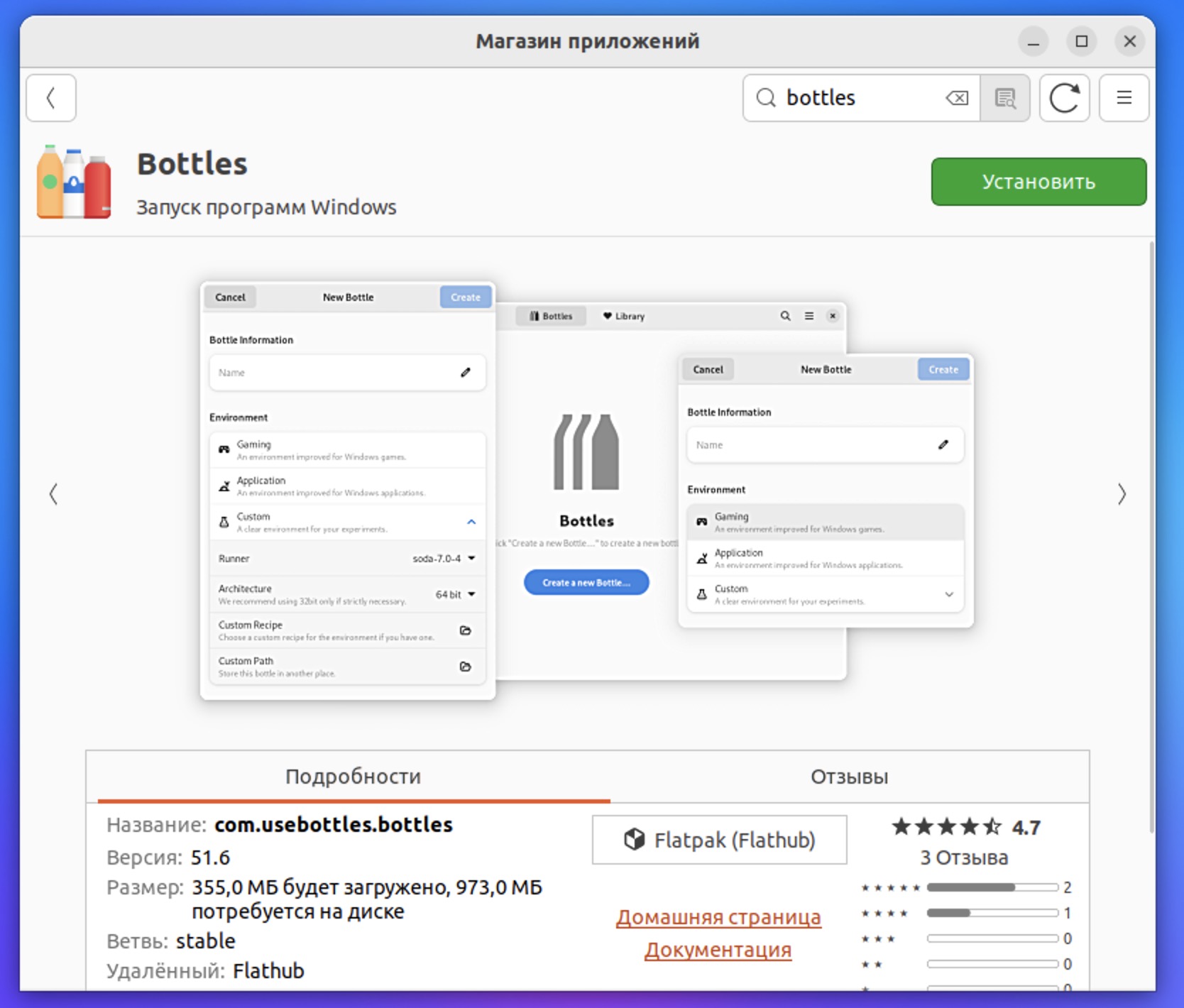The image size is (1184, 1008).
Task: Click the download size text 355,0 МБ
Action: [x=236, y=887]
